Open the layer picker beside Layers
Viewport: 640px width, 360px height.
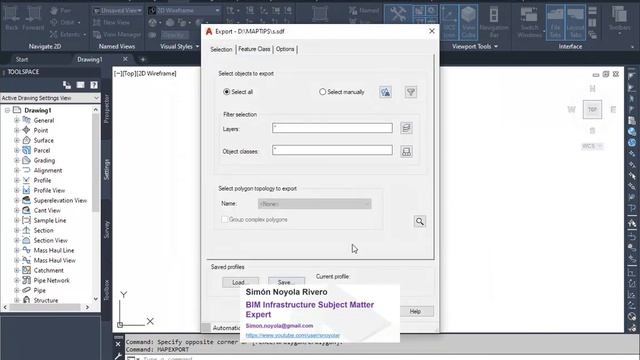click(406, 128)
